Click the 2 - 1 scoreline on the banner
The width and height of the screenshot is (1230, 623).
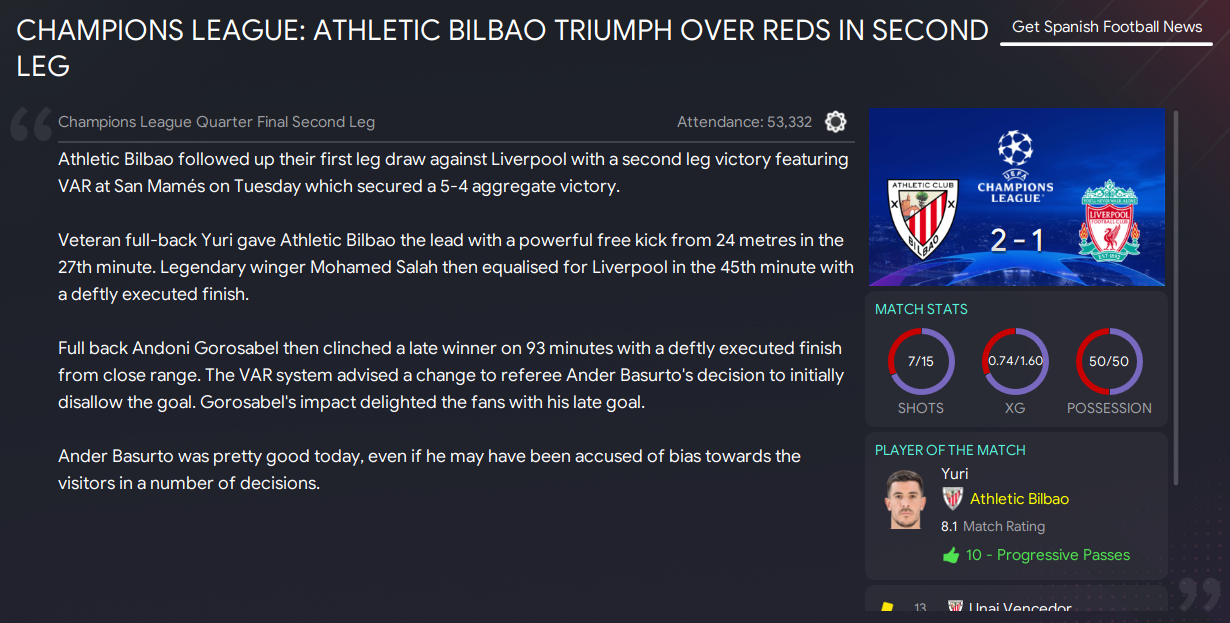(1018, 241)
